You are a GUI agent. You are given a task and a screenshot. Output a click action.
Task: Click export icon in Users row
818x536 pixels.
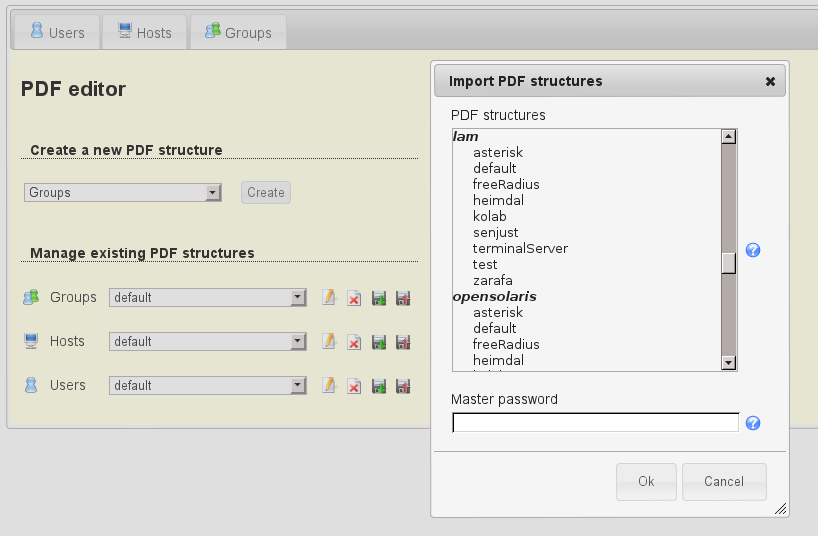pyautogui.click(x=403, y=386)
